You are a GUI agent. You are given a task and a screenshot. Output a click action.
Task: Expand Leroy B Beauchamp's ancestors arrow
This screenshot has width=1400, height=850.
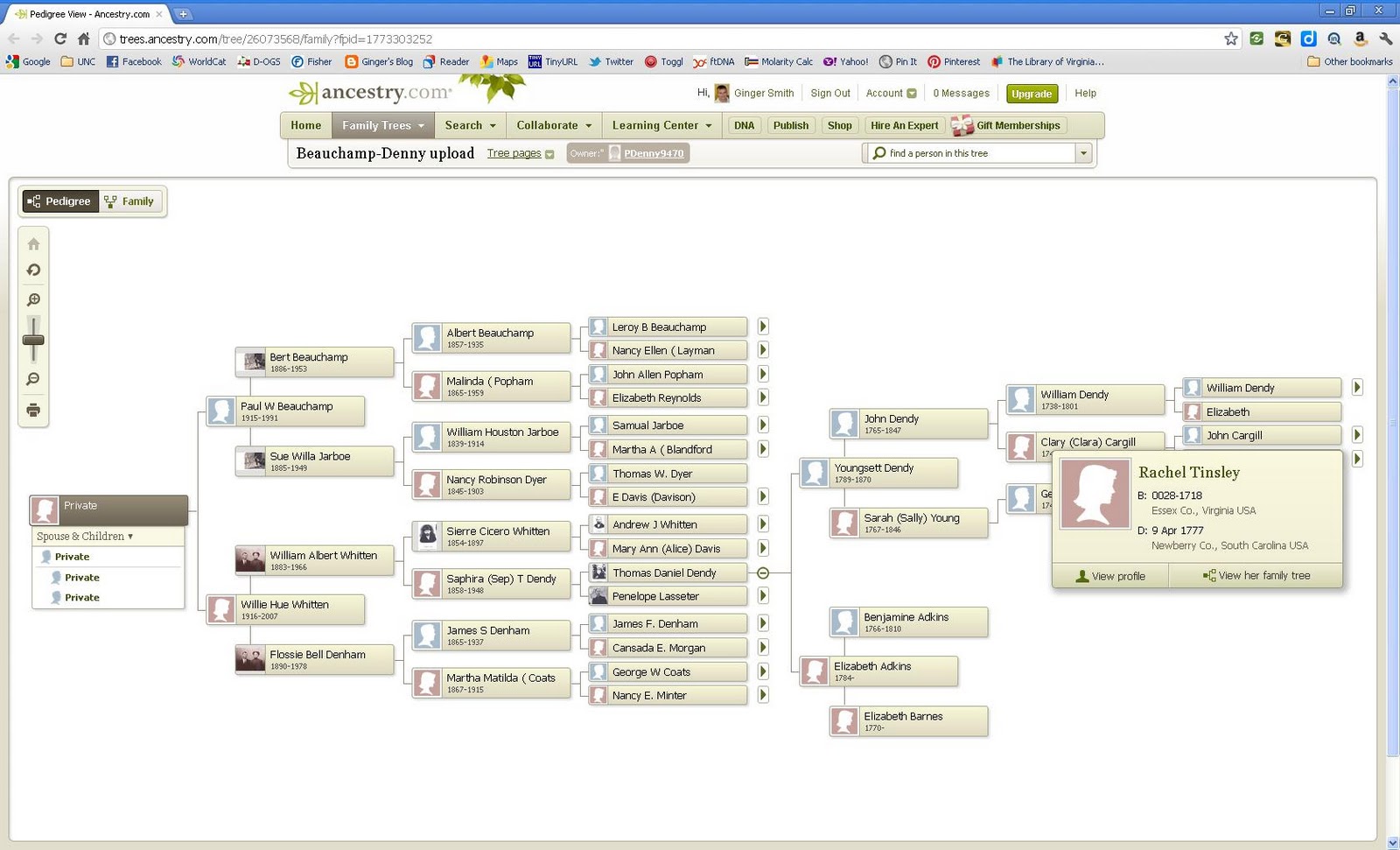pos(763,326)
